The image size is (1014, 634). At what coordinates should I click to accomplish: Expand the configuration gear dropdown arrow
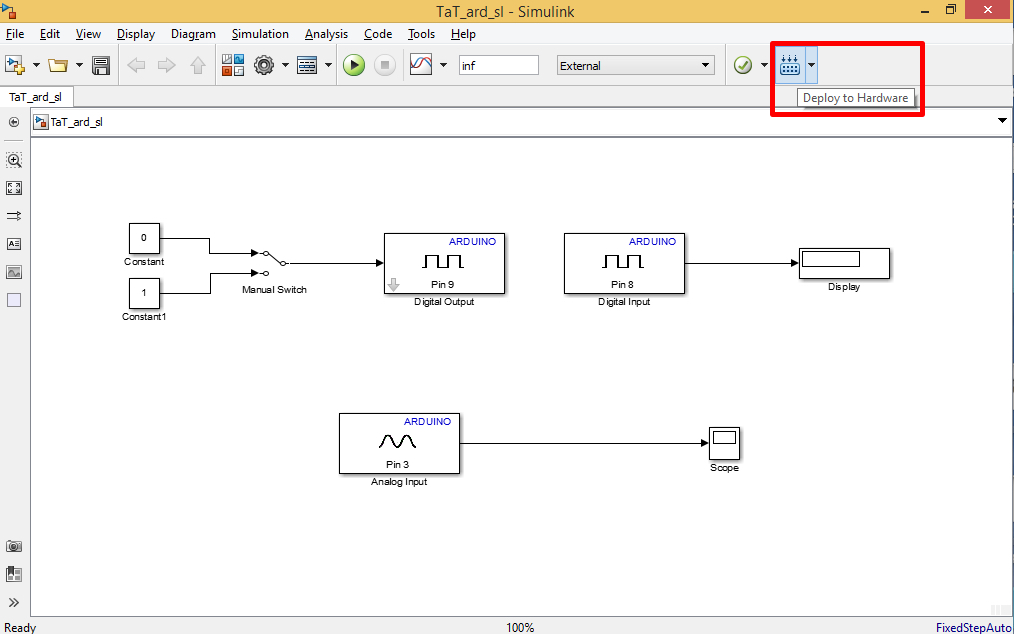285,65
